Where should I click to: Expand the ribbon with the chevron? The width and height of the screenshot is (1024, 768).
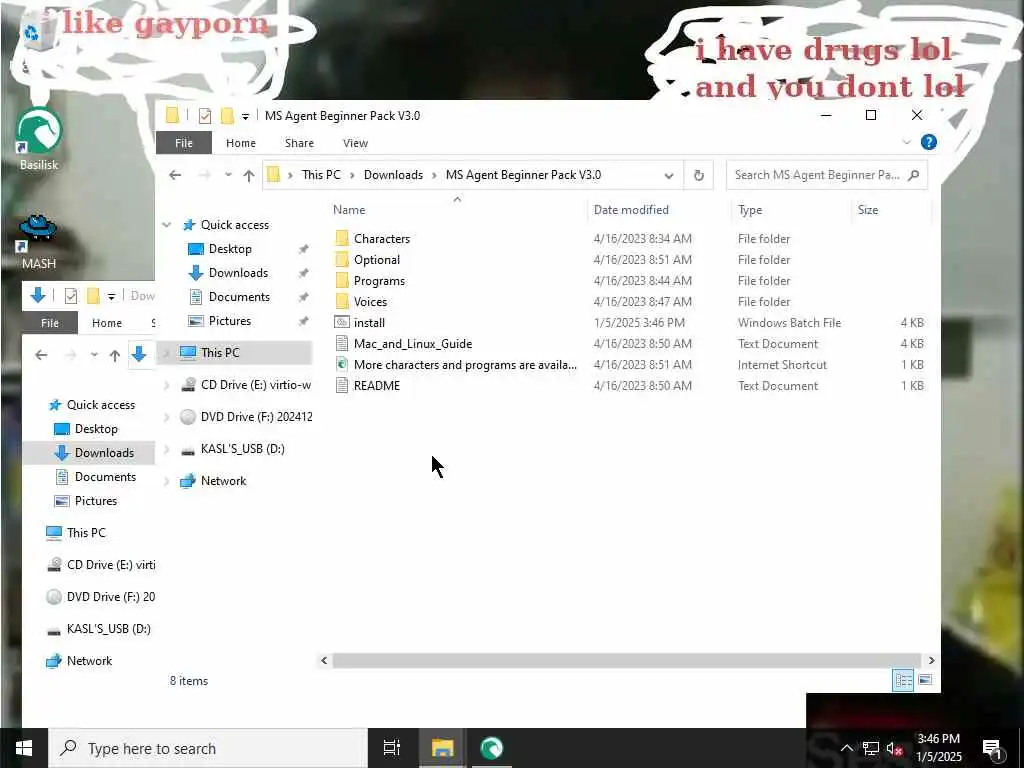click(x=906, y=142)
